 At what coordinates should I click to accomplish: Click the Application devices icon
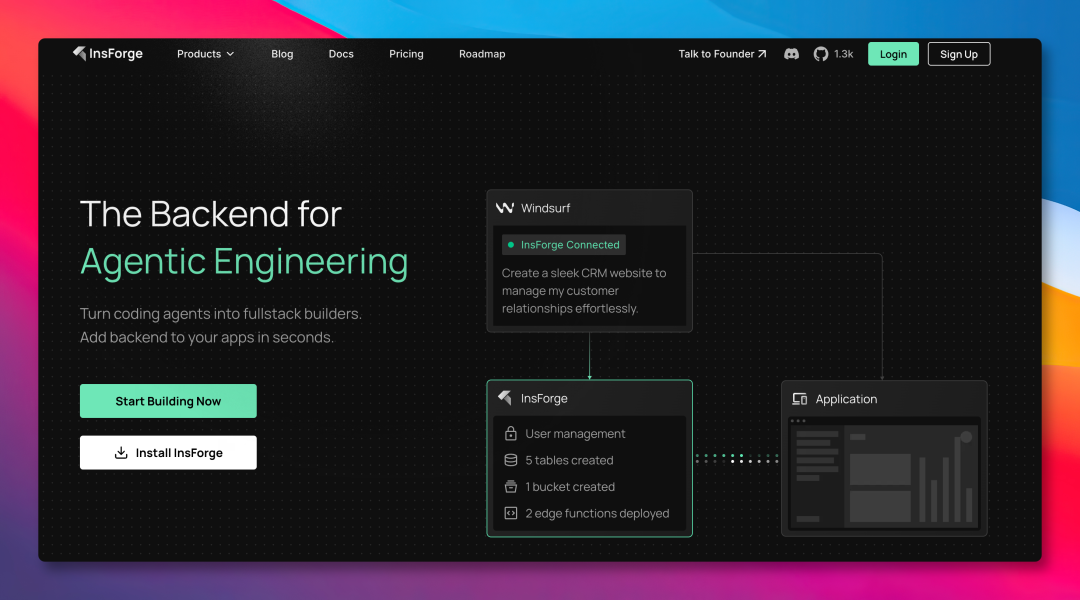tap(800, 399)
